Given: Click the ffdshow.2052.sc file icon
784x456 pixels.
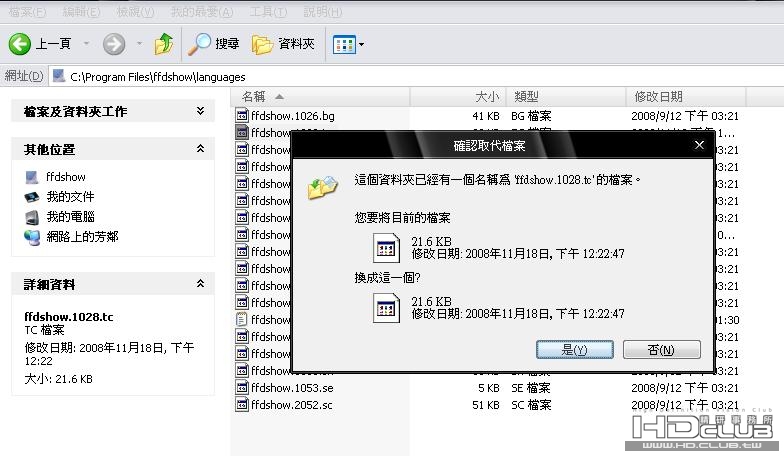Looking at the screenshot, I should point(242,405).
